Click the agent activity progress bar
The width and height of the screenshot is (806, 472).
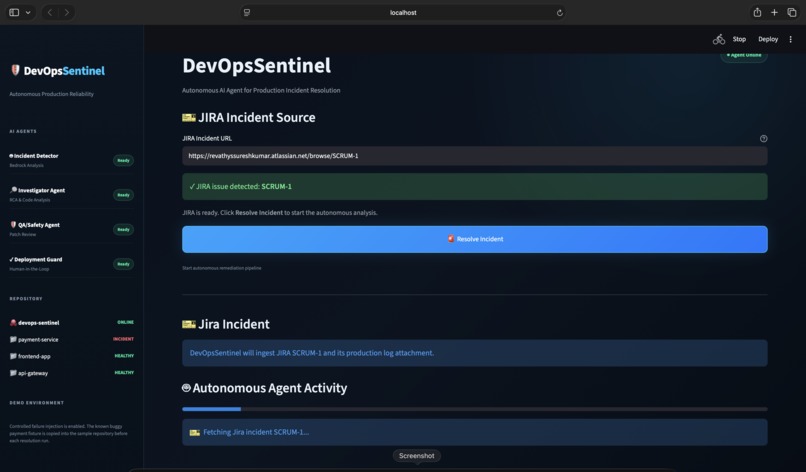474,409
